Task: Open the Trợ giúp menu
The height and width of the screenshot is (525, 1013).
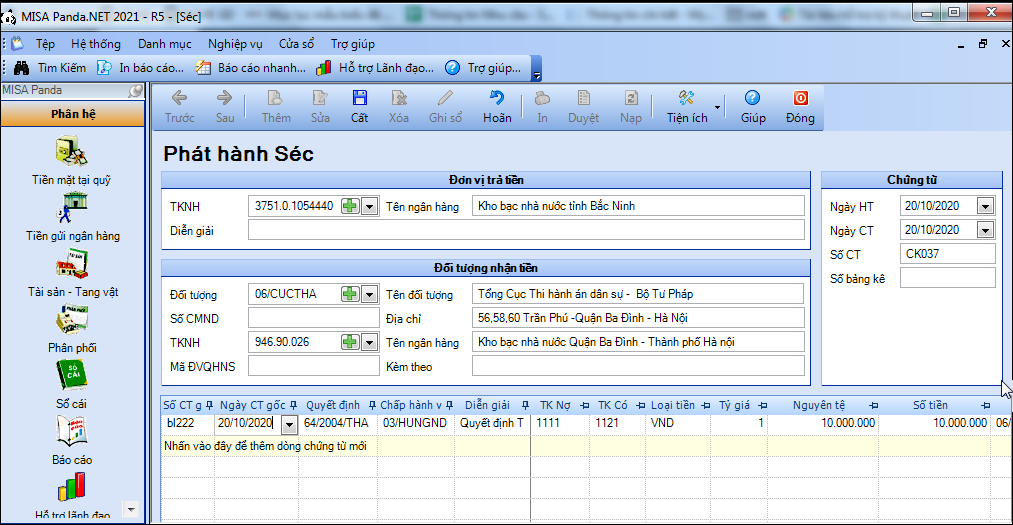Action: (353, 44)
